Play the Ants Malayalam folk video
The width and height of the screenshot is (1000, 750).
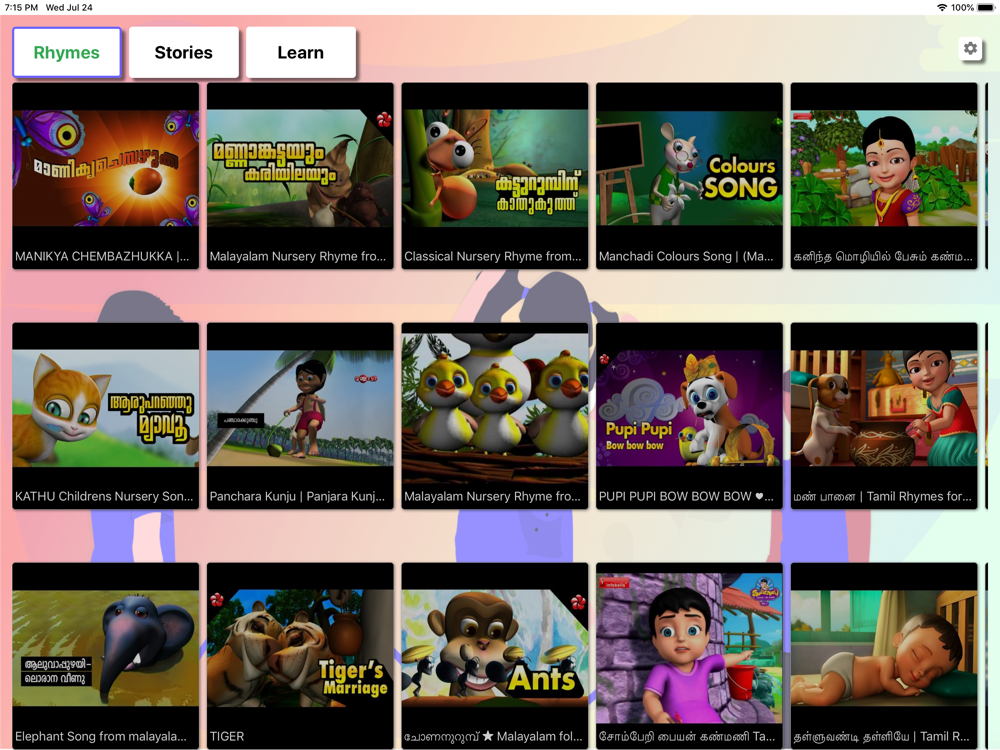(x=495, y=656)
